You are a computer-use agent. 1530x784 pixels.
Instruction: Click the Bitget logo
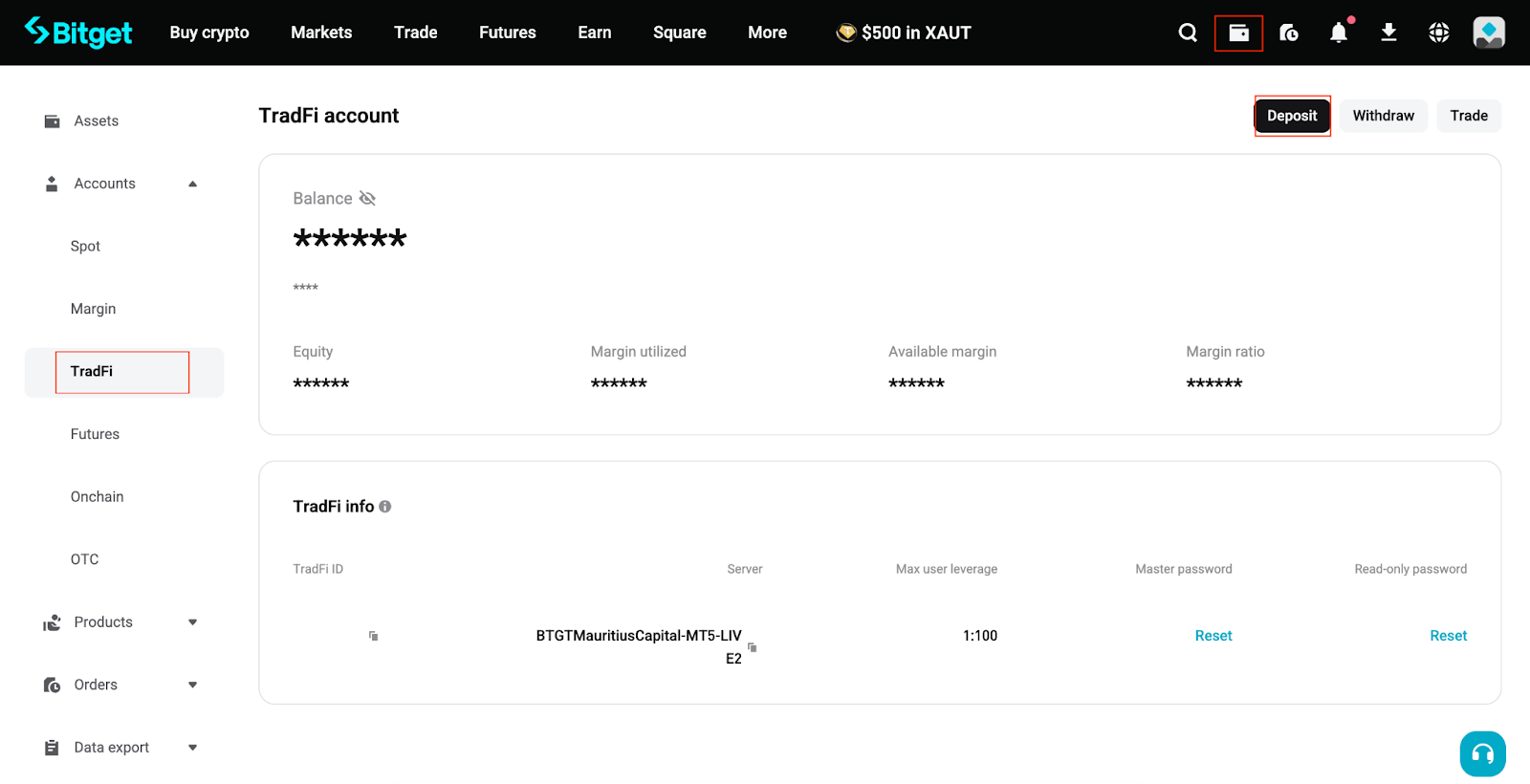[x=78, y=33]
